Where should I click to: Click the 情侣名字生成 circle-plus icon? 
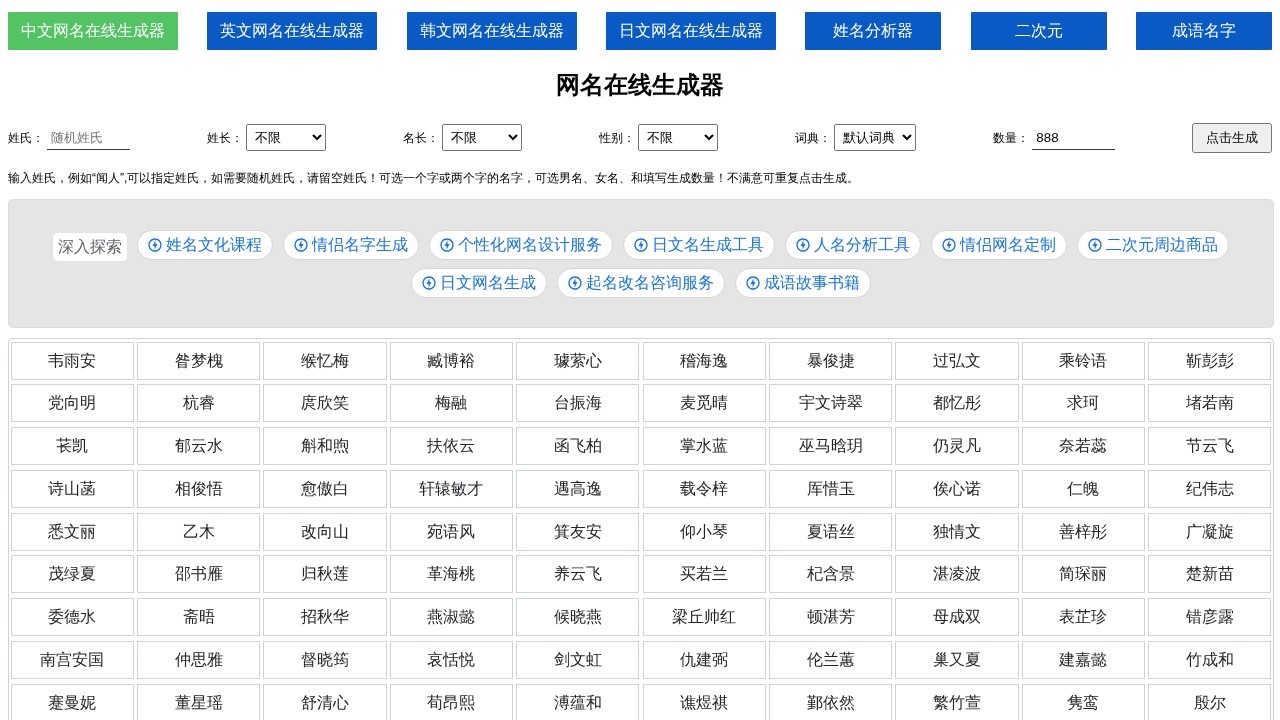301,245
